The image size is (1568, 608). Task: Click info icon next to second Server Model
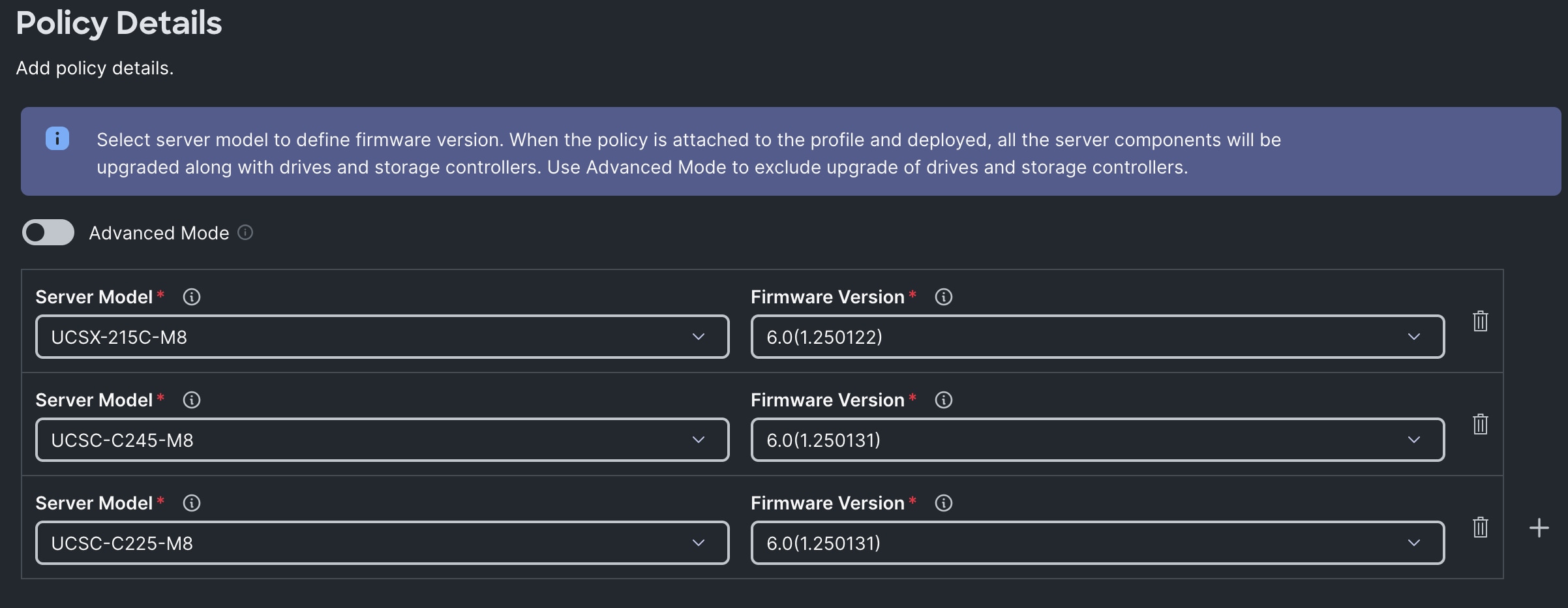point(191,400)
